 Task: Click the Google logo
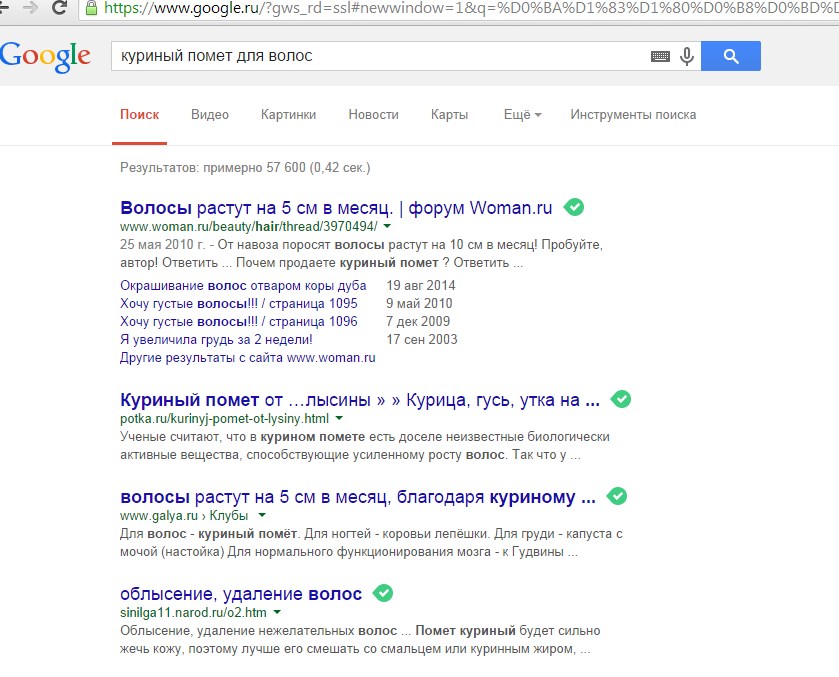[x=45, y=56]
